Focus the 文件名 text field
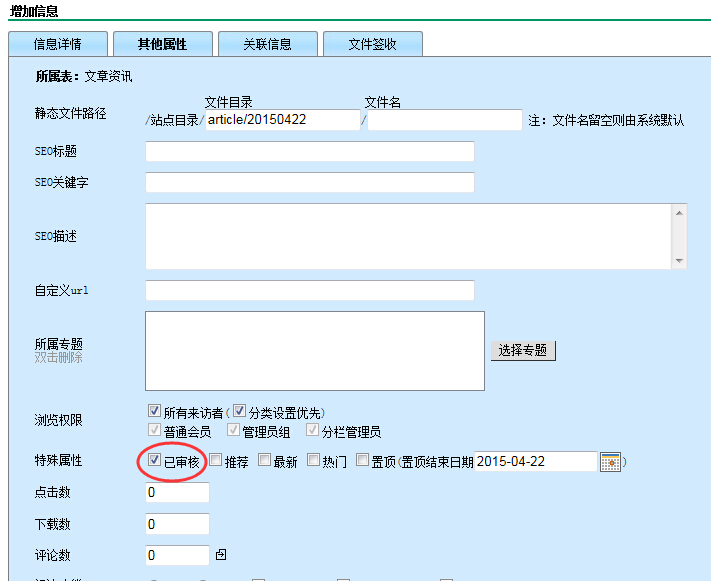This screenshot has height=581, width=711. [x=445, y=120]
